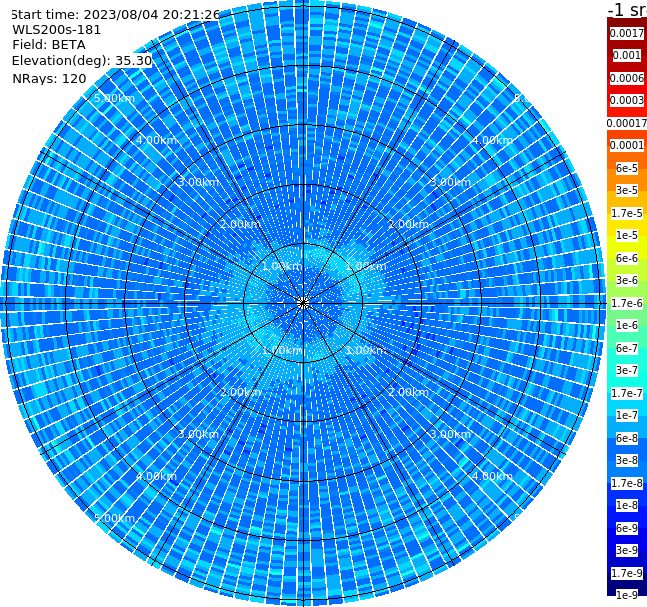The width and height of the screenshot is (647, 607).
Task: Click the 6e-8 colorbar label
Action: point(627,438)
